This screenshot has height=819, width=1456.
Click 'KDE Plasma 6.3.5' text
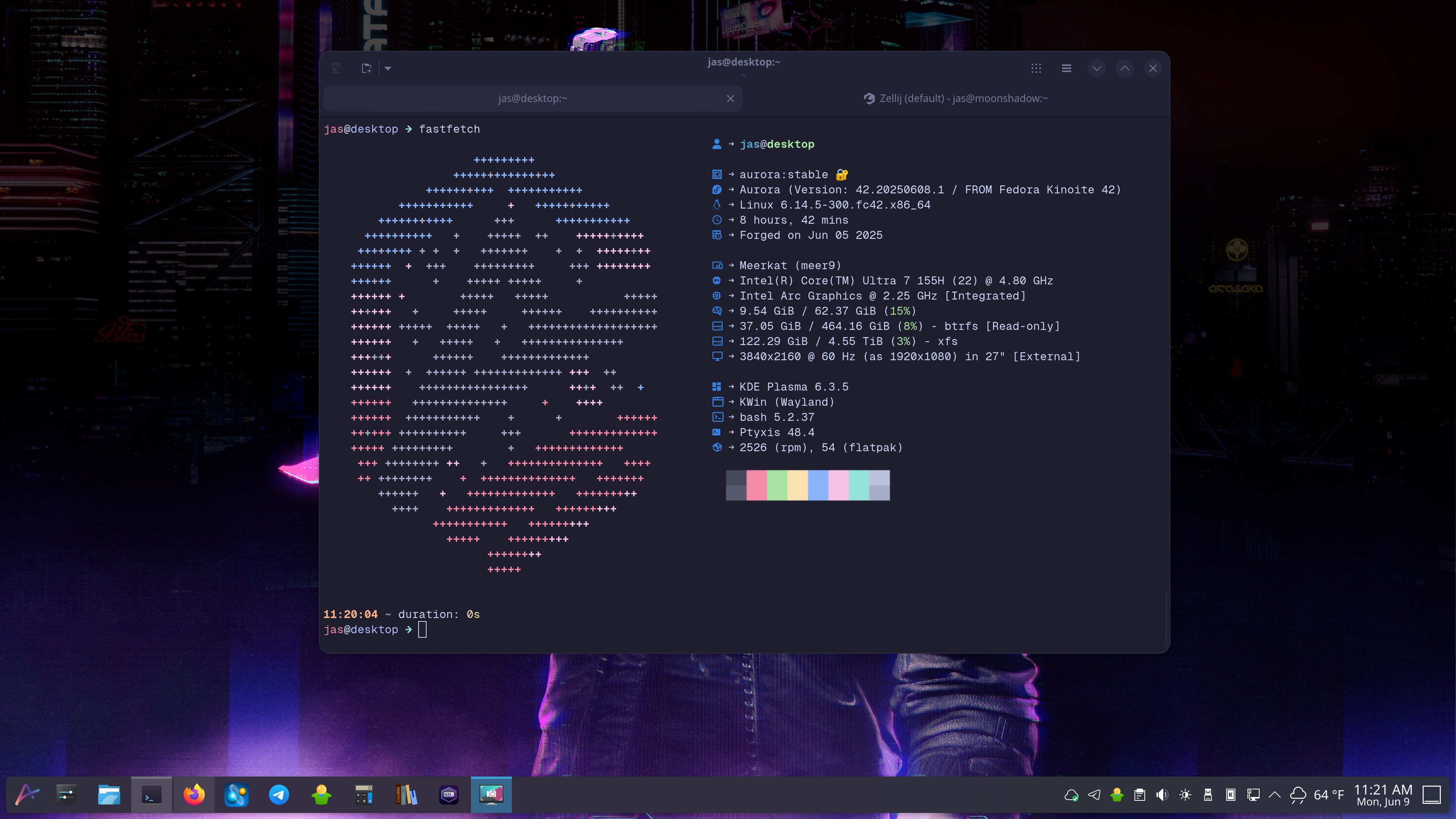(x=794, y=387)
